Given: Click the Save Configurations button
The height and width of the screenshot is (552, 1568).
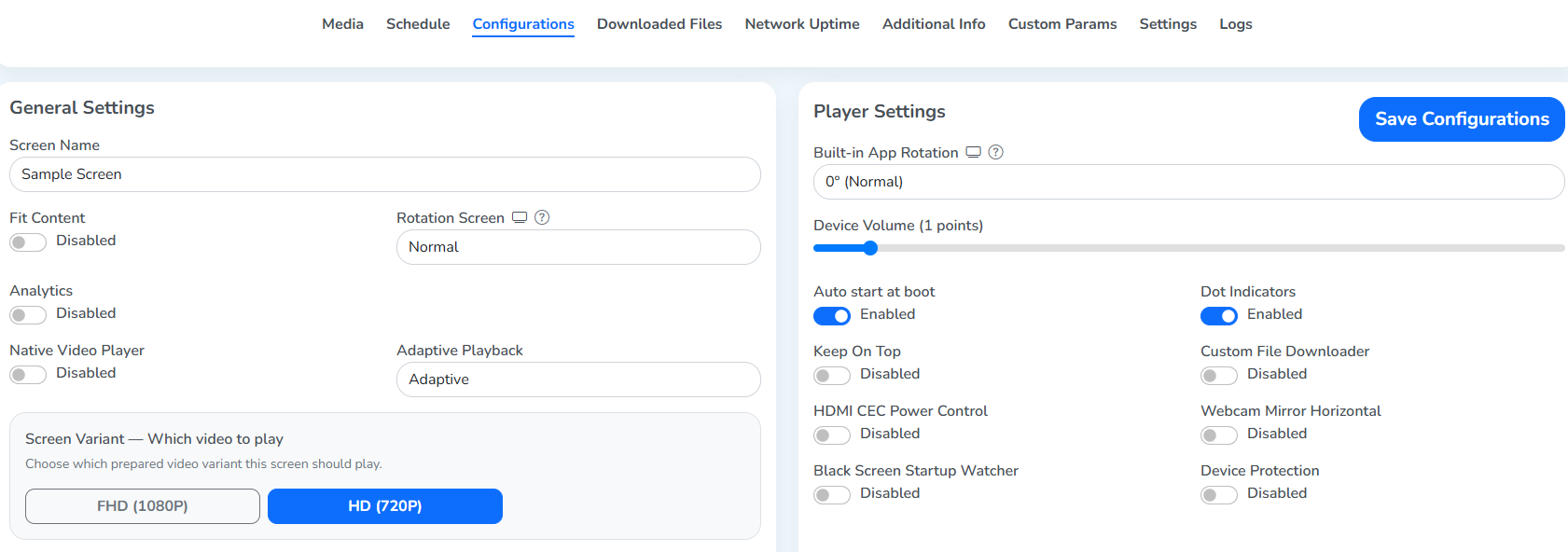Looking at the screenshot, I should [x=1462, y=119].
